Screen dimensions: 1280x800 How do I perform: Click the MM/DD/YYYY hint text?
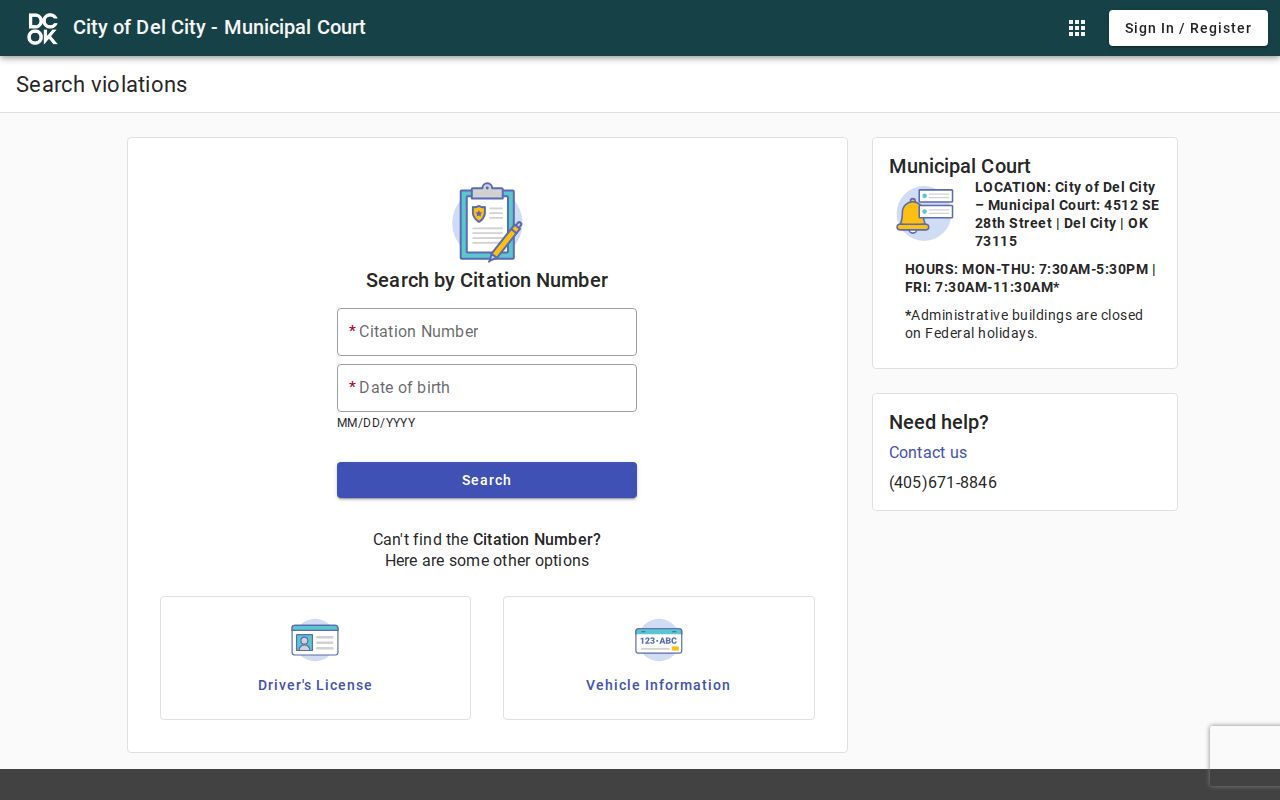[376, 423]
